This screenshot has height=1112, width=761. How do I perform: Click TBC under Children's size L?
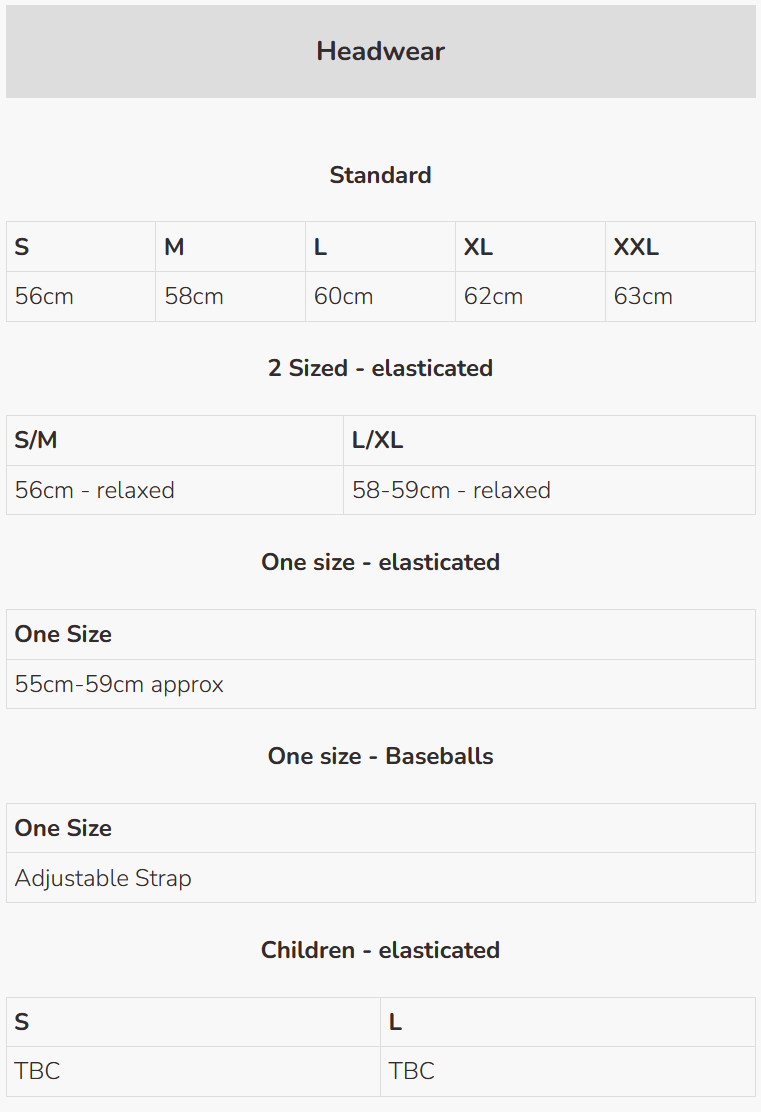point(412,1072)
